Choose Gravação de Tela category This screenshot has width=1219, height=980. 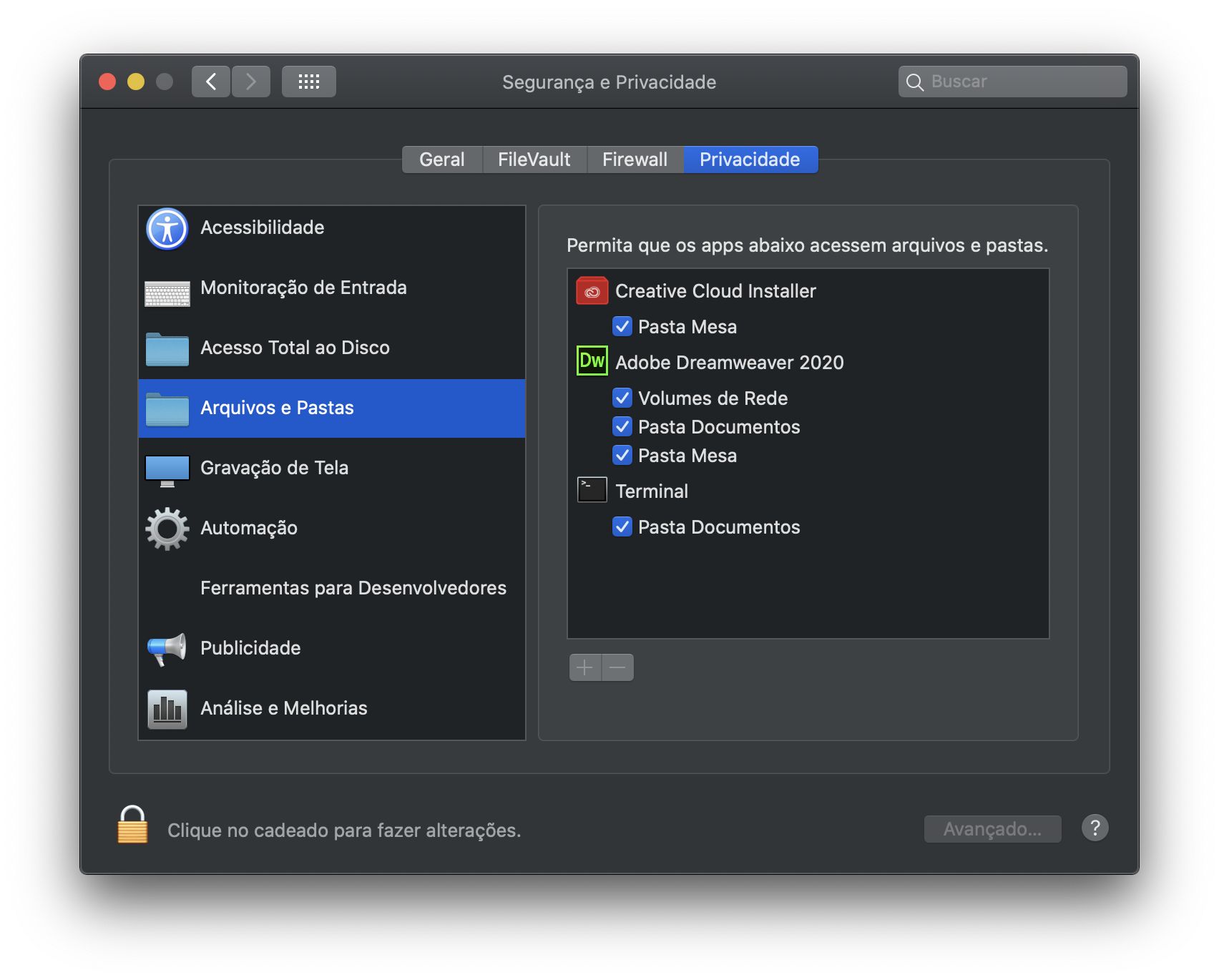point(332,469)
